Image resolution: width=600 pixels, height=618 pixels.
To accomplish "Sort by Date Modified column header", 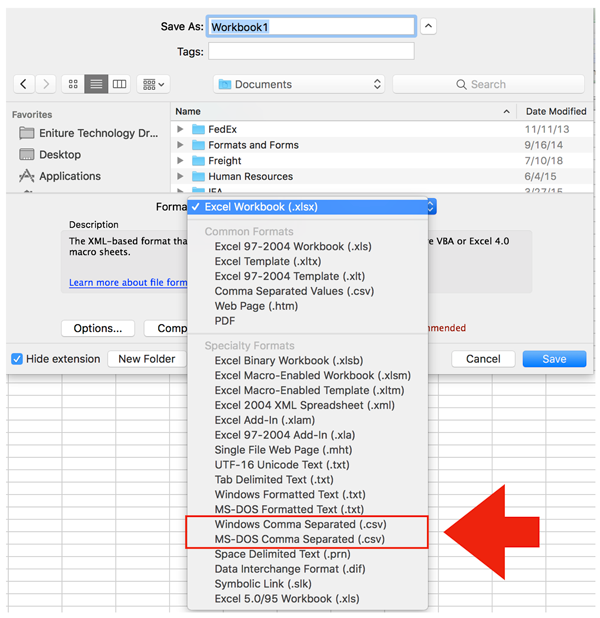I will (556, 112).
